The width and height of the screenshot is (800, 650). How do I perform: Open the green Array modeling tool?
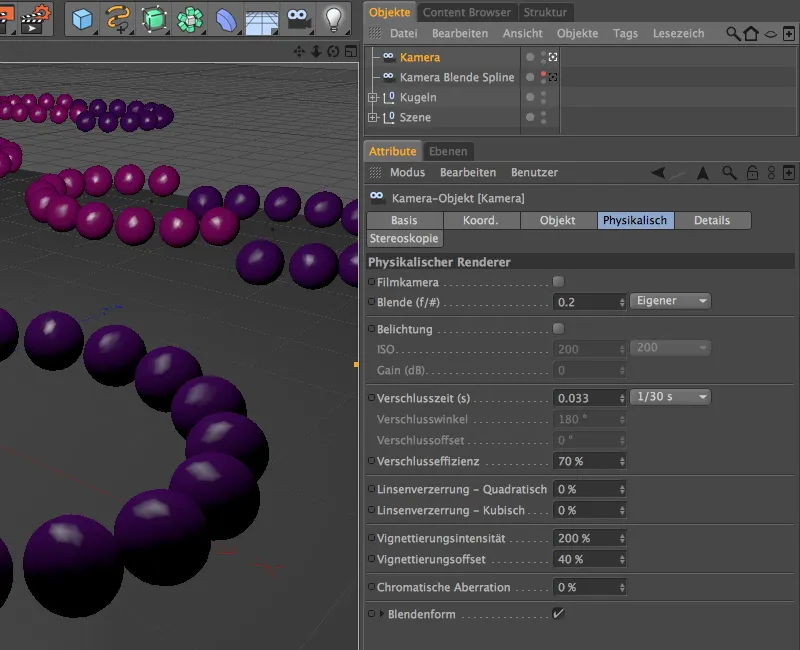(x=190, y=19)
